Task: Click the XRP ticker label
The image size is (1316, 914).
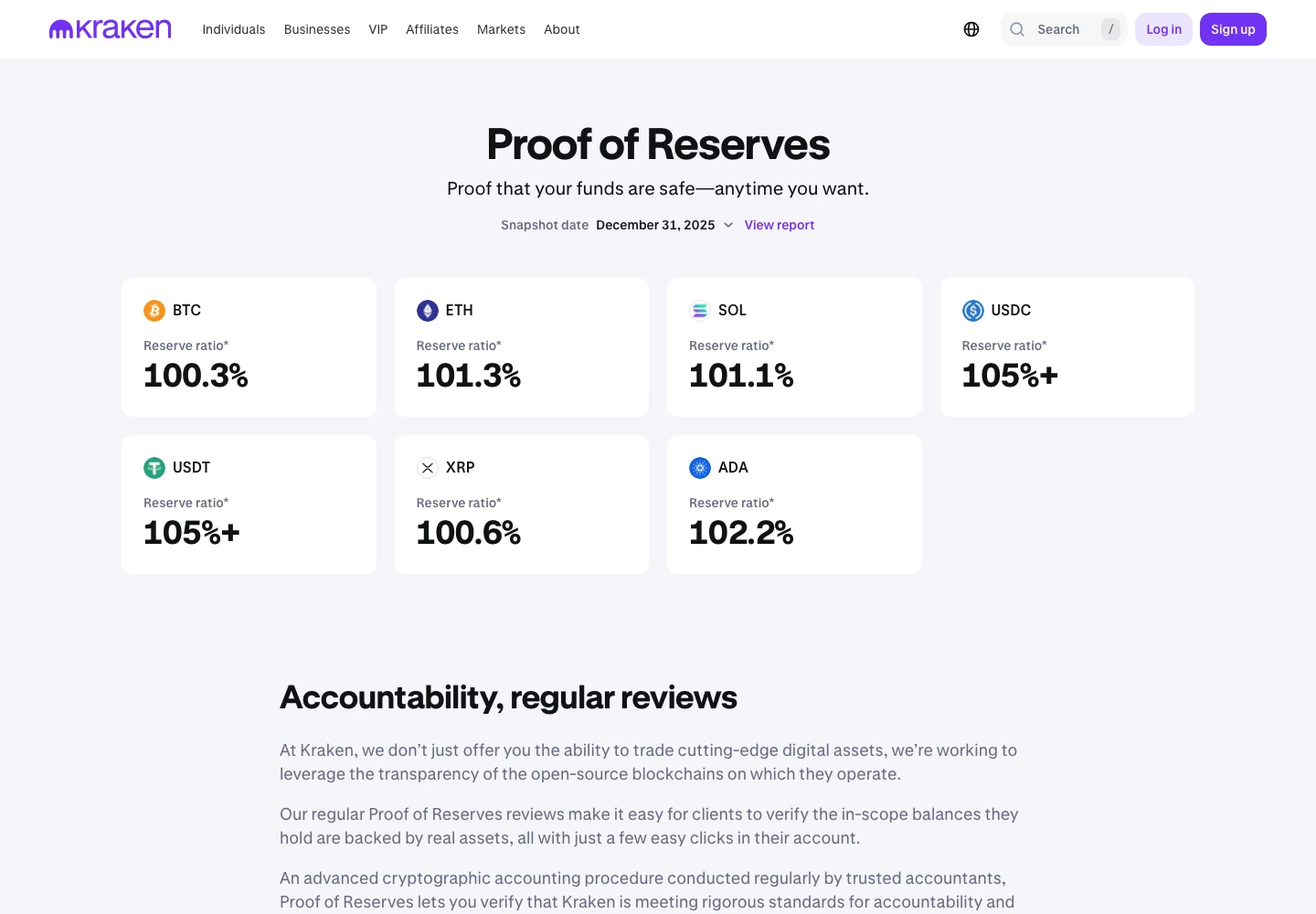Action: 460,468
